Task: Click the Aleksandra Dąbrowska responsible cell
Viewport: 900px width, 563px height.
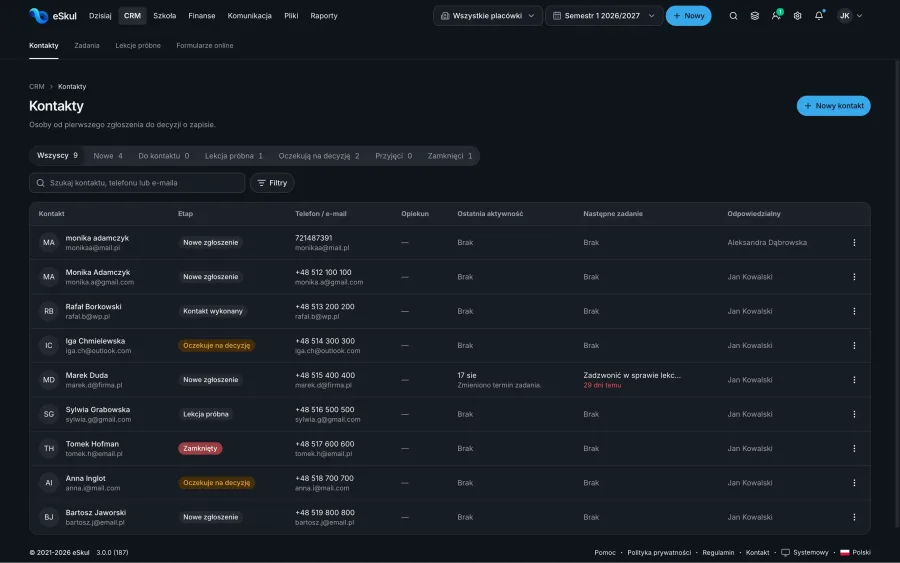Action: pyautogui.click(x=767, y=243)
